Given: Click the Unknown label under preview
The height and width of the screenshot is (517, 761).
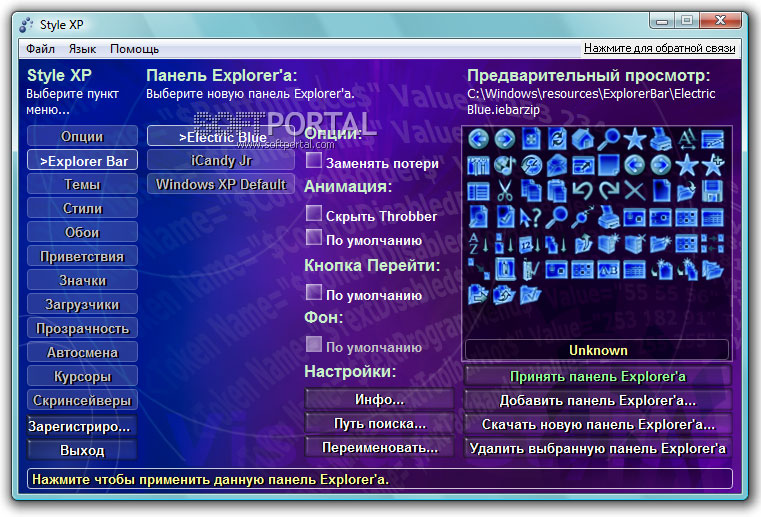Looking at the screenshot, I should tap(597, 350).
